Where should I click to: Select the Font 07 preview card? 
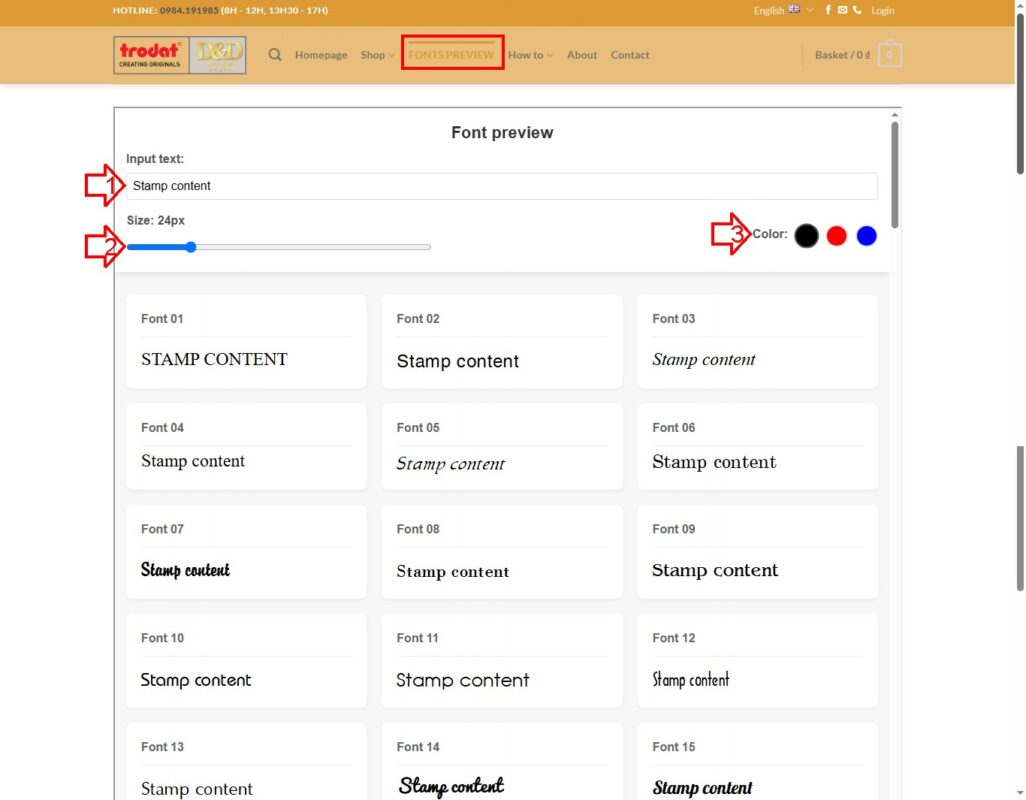pyautogui.click(x=246, y=552)
